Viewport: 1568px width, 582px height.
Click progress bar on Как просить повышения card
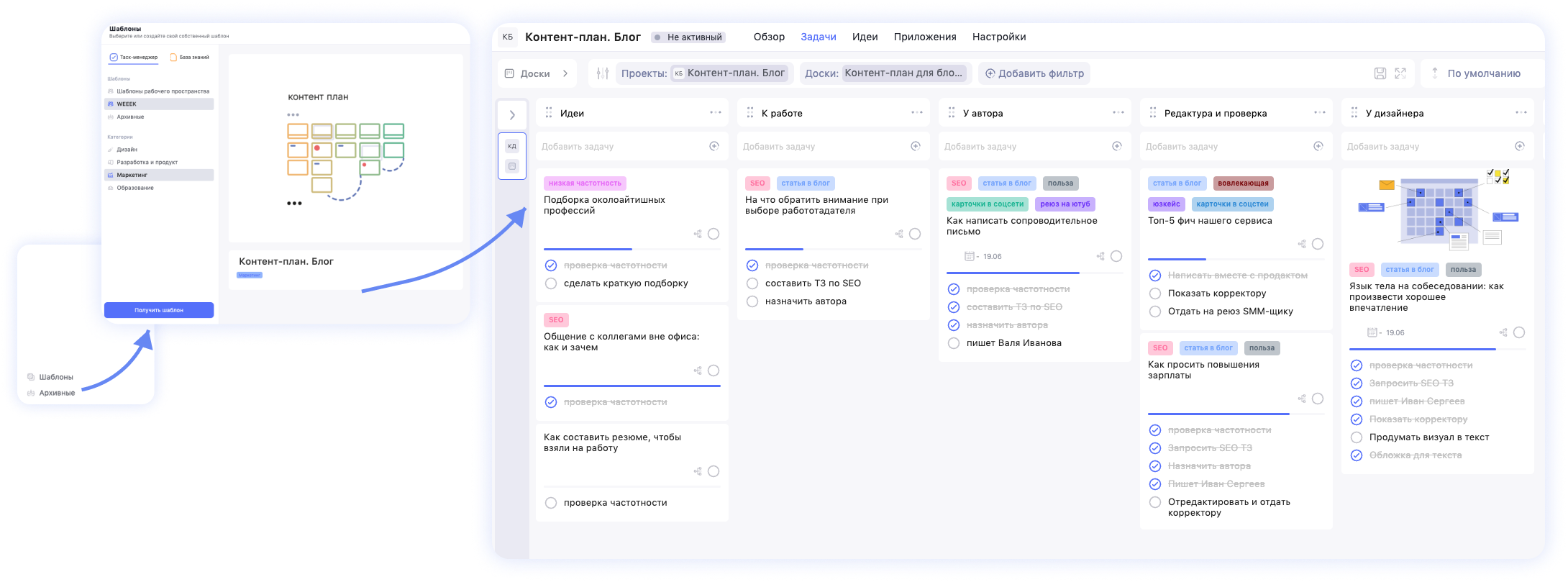tap(1236, 414)
